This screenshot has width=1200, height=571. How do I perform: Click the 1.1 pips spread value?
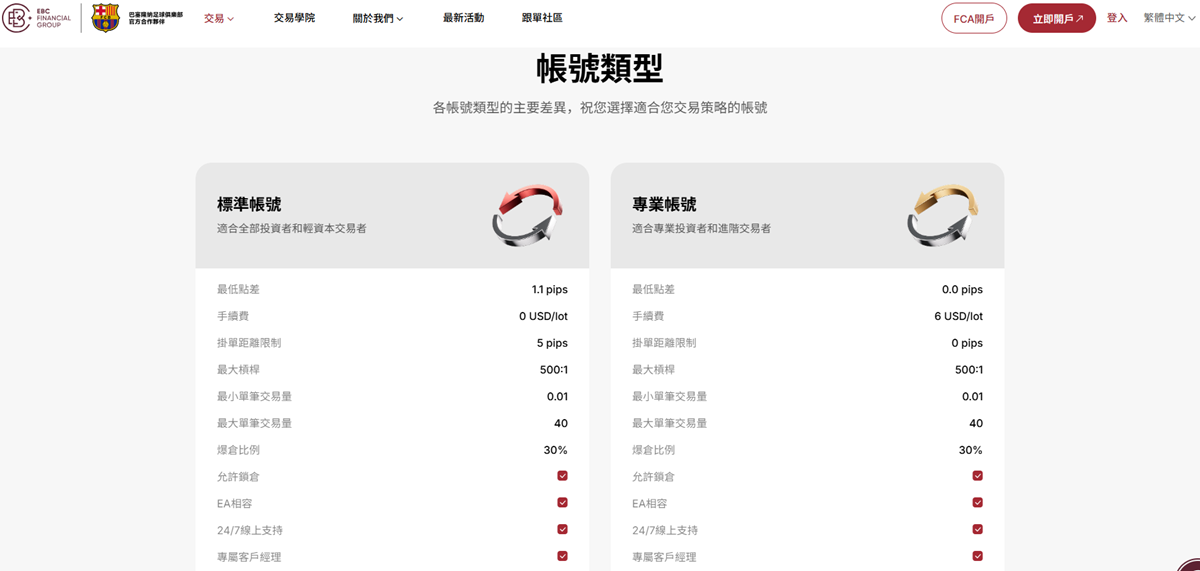(x=550, y=289)
